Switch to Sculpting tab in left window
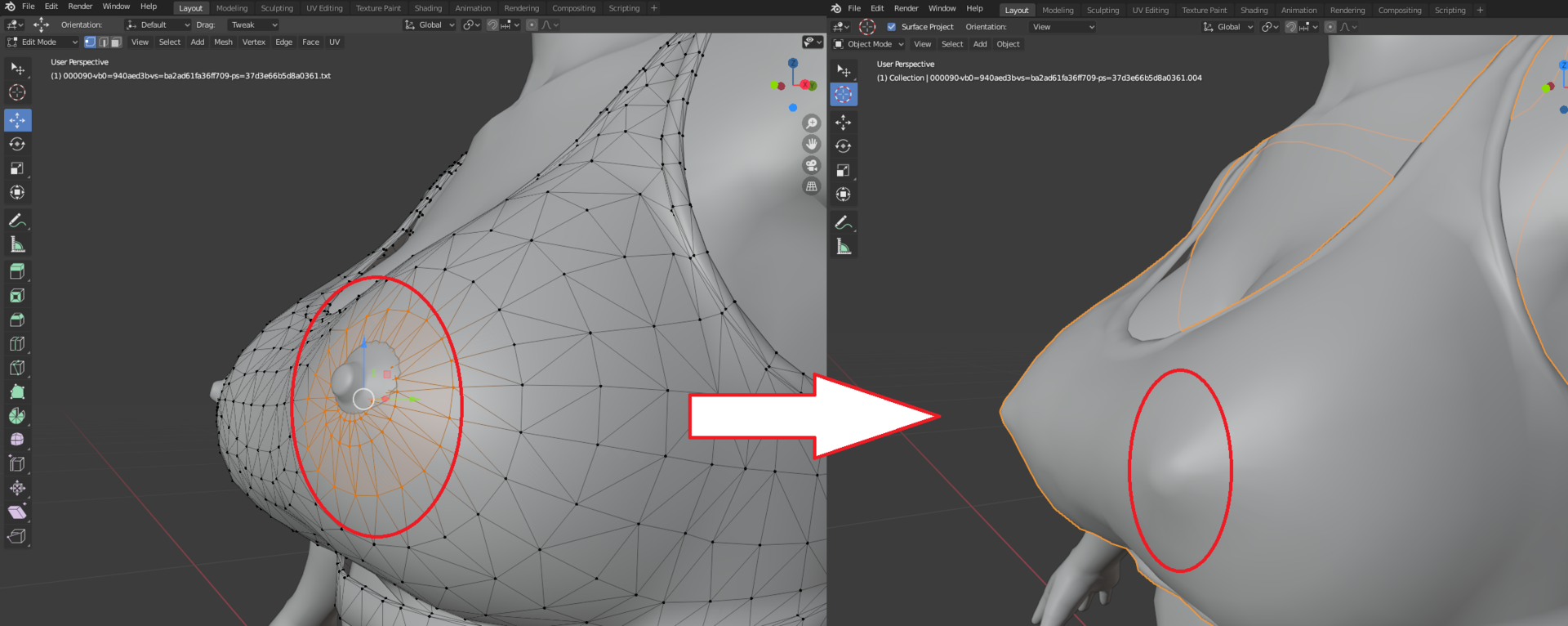The height and width of the screenshot is (626, 1568). (277, 8)
